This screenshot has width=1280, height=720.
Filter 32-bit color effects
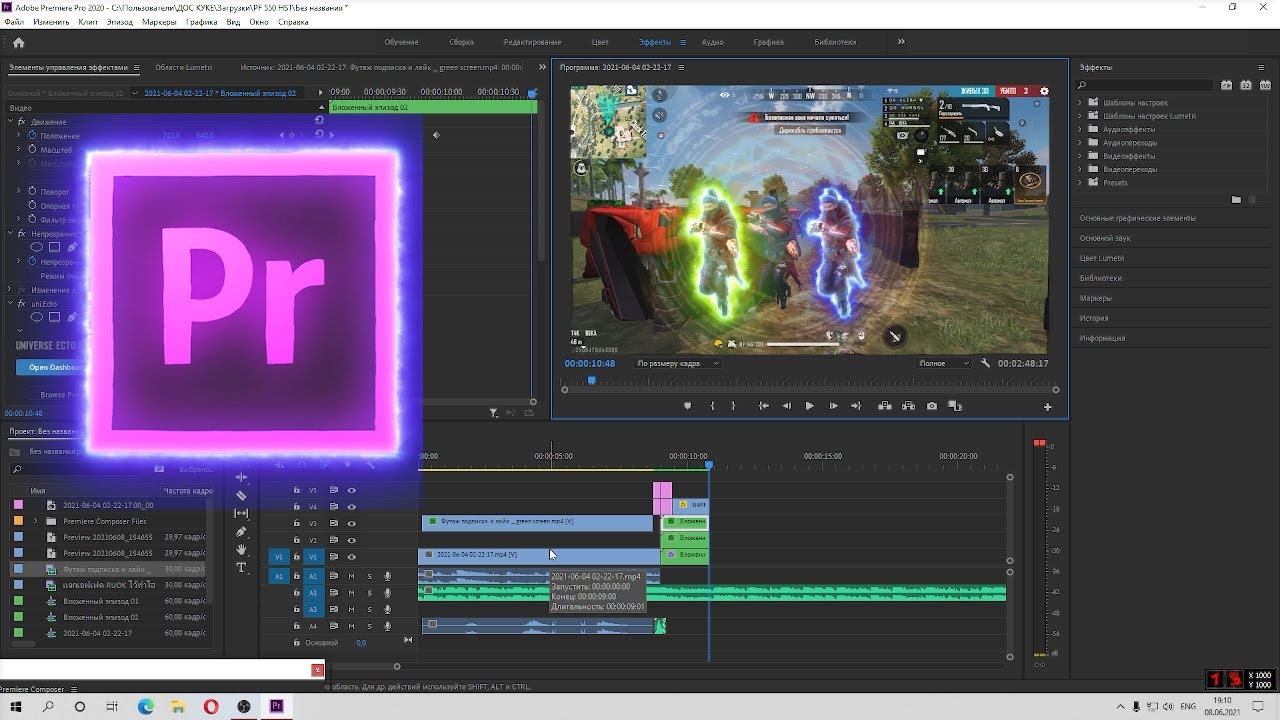1245,85
